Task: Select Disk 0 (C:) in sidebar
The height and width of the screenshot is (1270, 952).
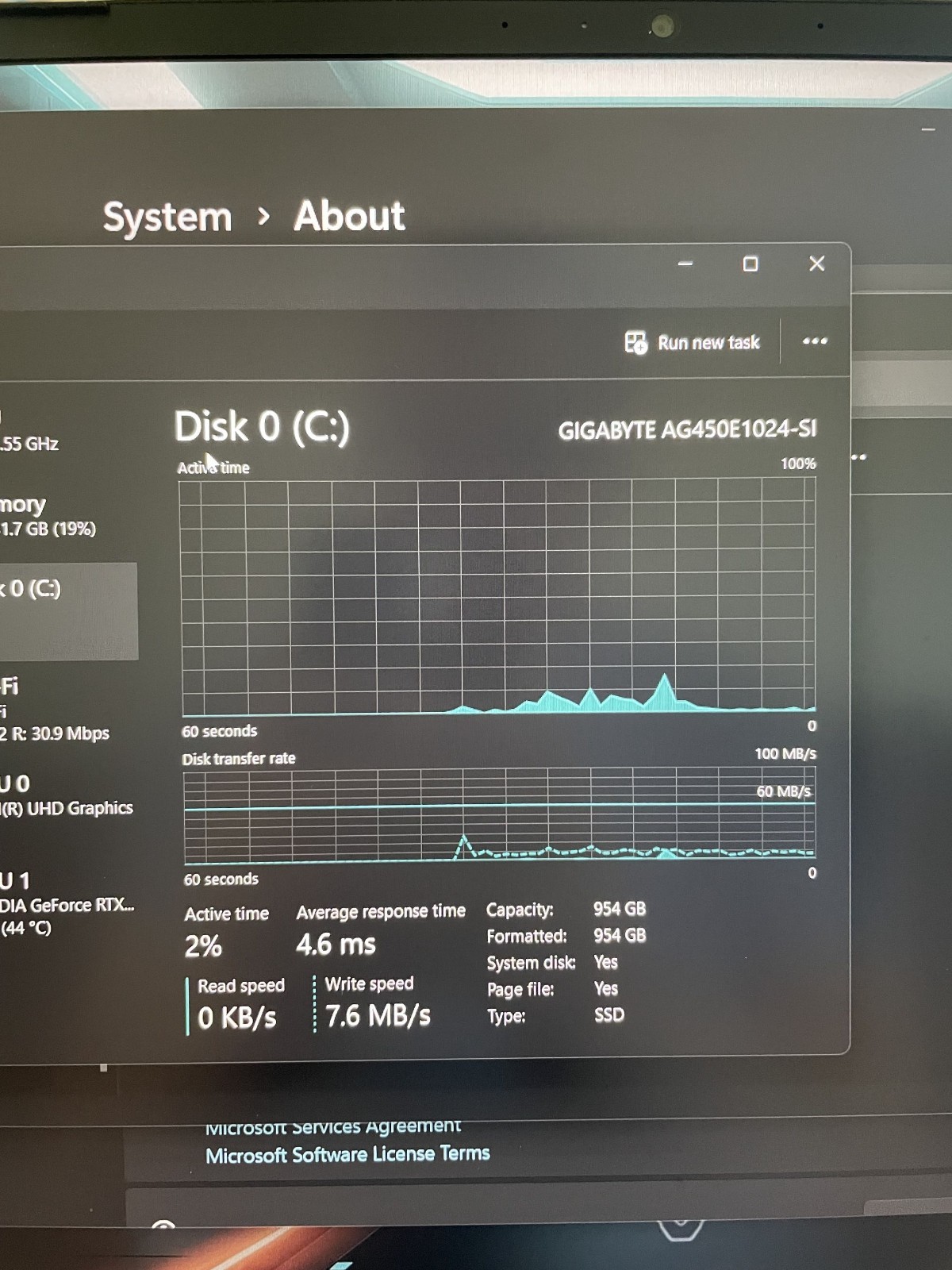Action: [x=68, y=610]
